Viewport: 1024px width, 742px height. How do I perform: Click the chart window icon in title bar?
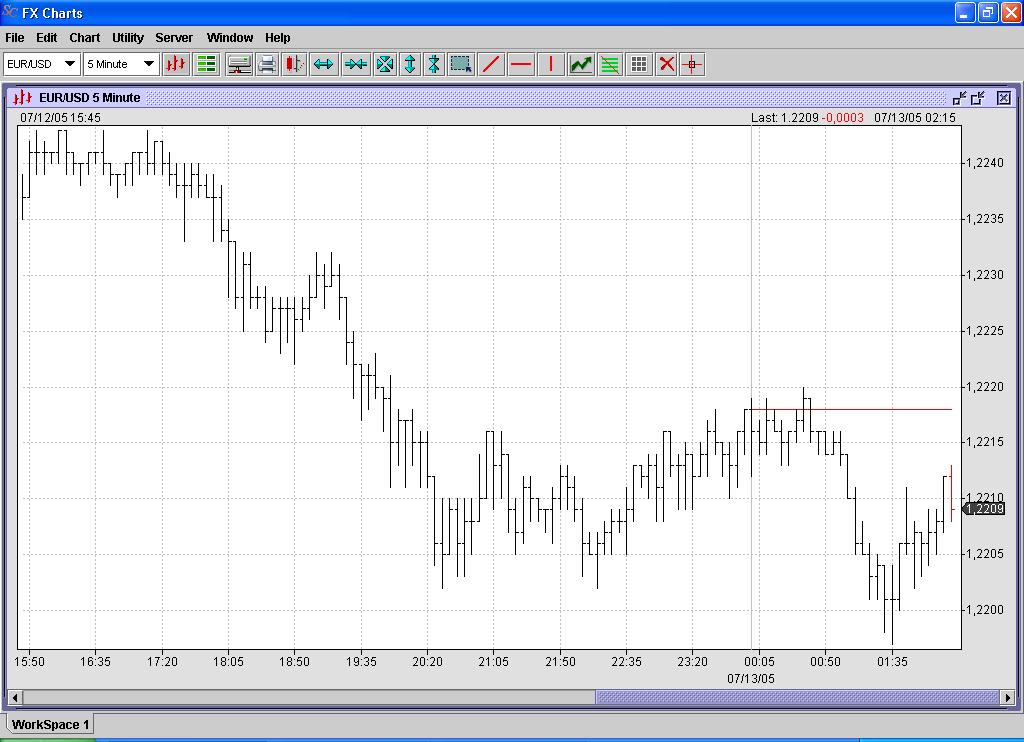(x=23, y=98)
